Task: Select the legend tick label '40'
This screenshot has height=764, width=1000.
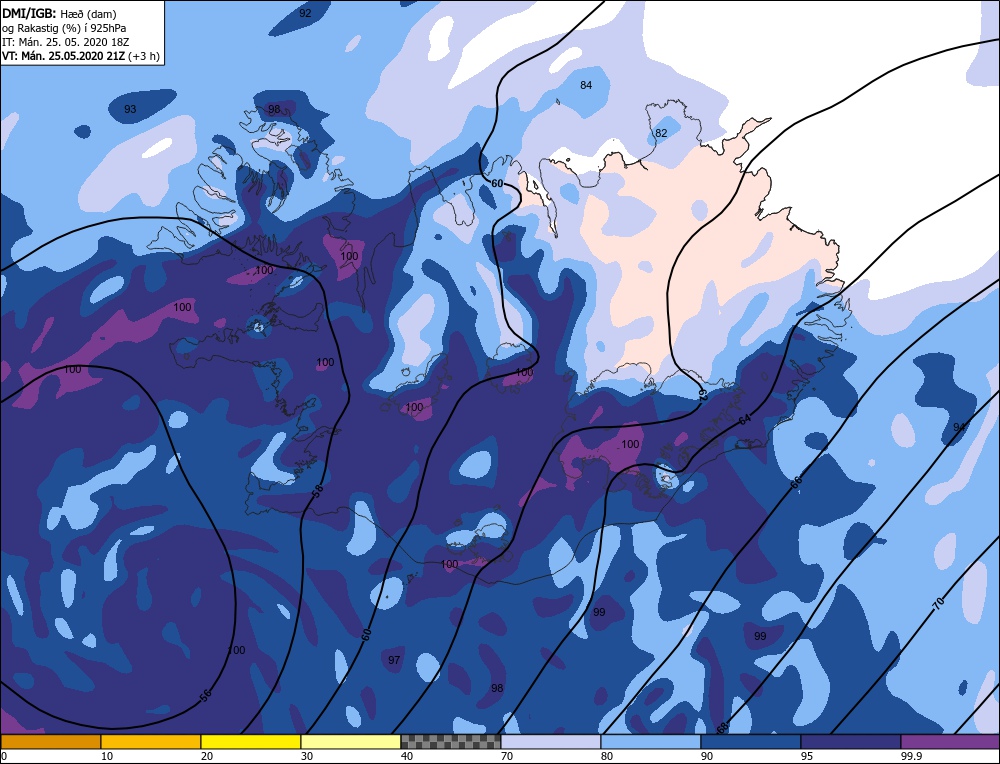Action: (x=407, y=756)
